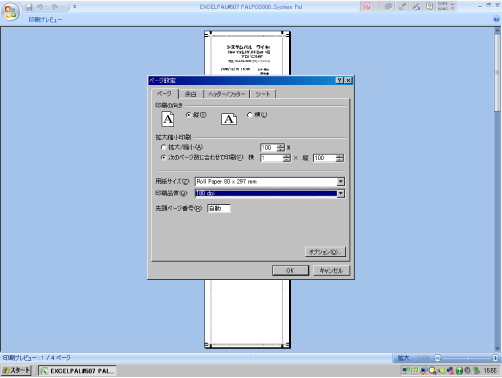Click the CAPS KANA indicator on language bar
Viewport: 502px width, 378px height.
[443, 6]
